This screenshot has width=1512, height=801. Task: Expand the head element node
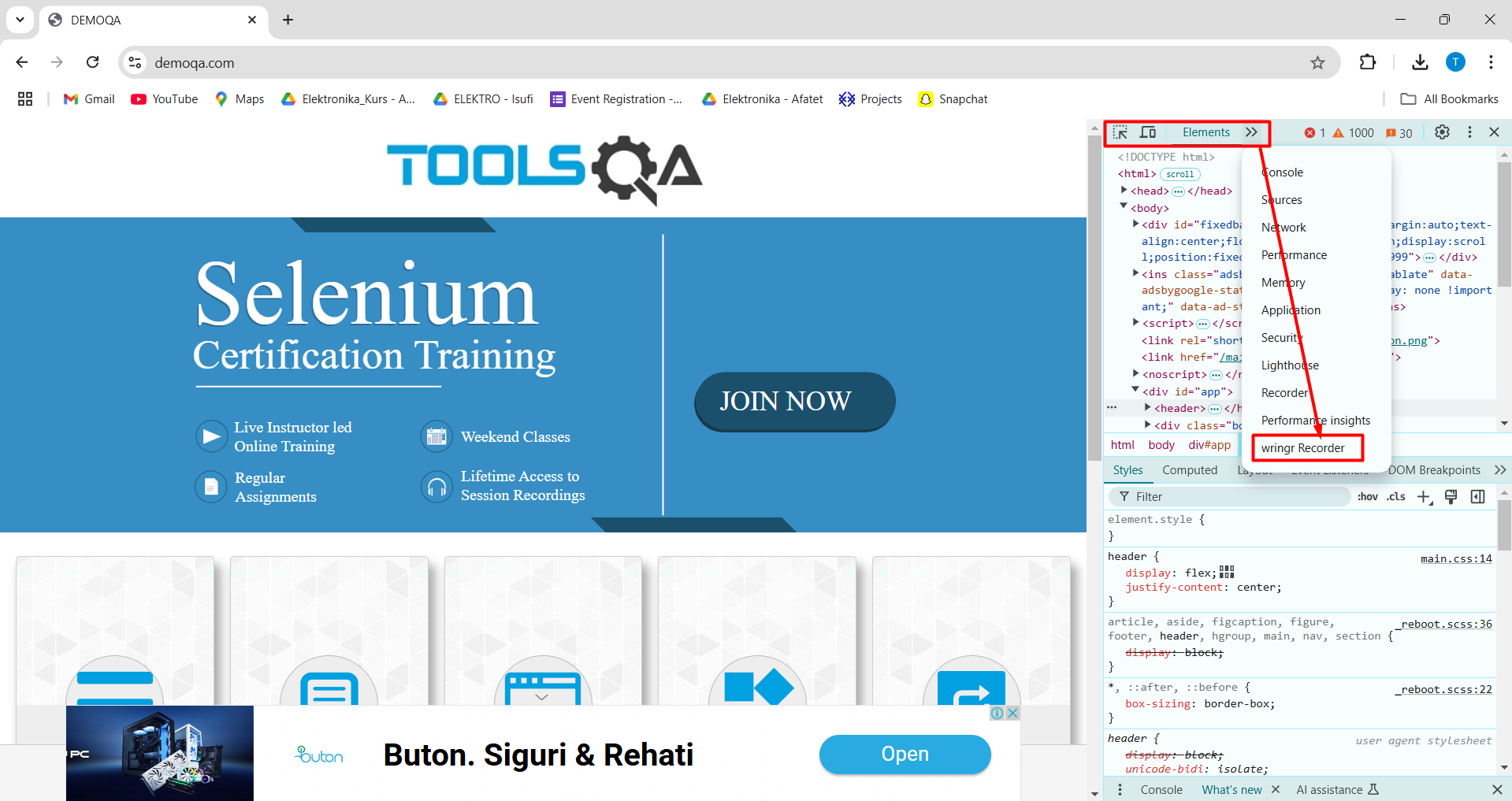[x=1124, y=191]
